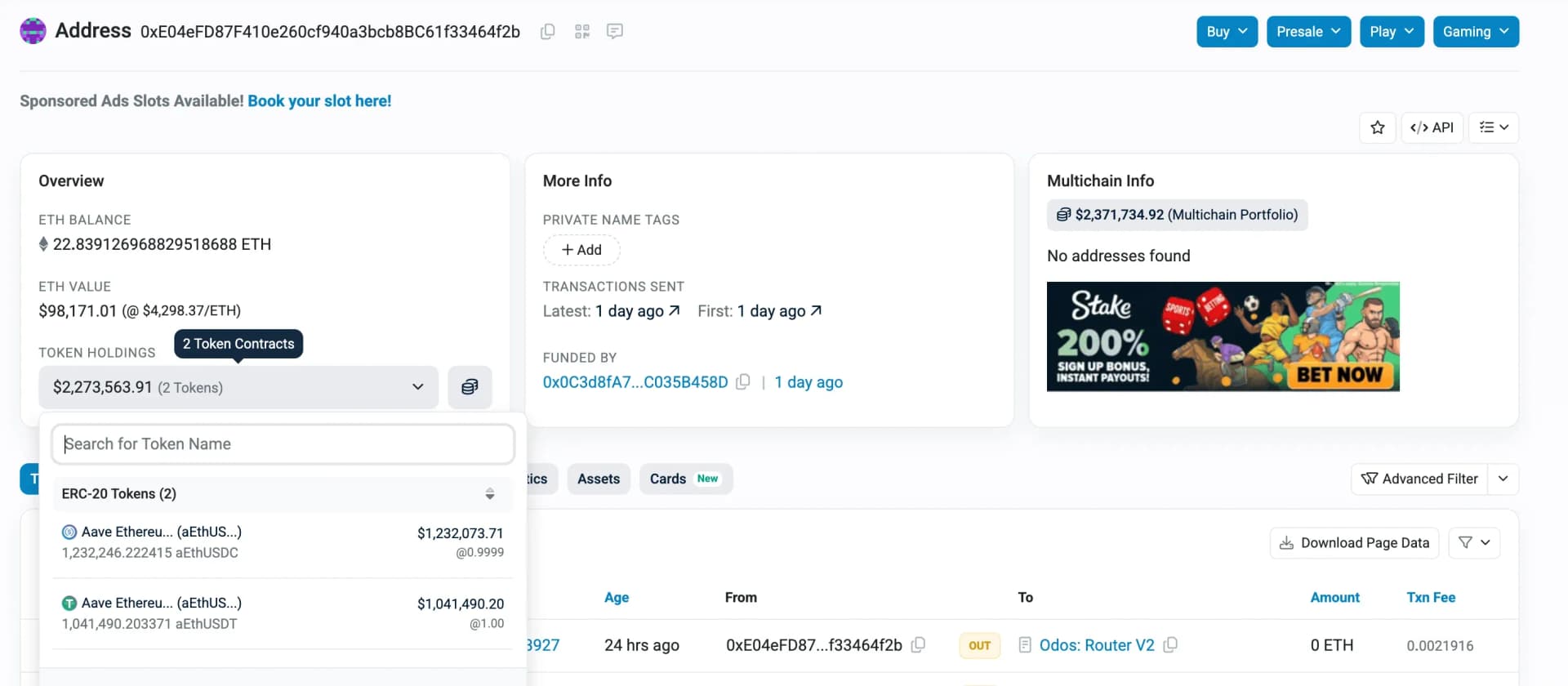Open the token holdings wallet icon button
The height and width of the screenshot is (686, 1568).
point(470,387)
